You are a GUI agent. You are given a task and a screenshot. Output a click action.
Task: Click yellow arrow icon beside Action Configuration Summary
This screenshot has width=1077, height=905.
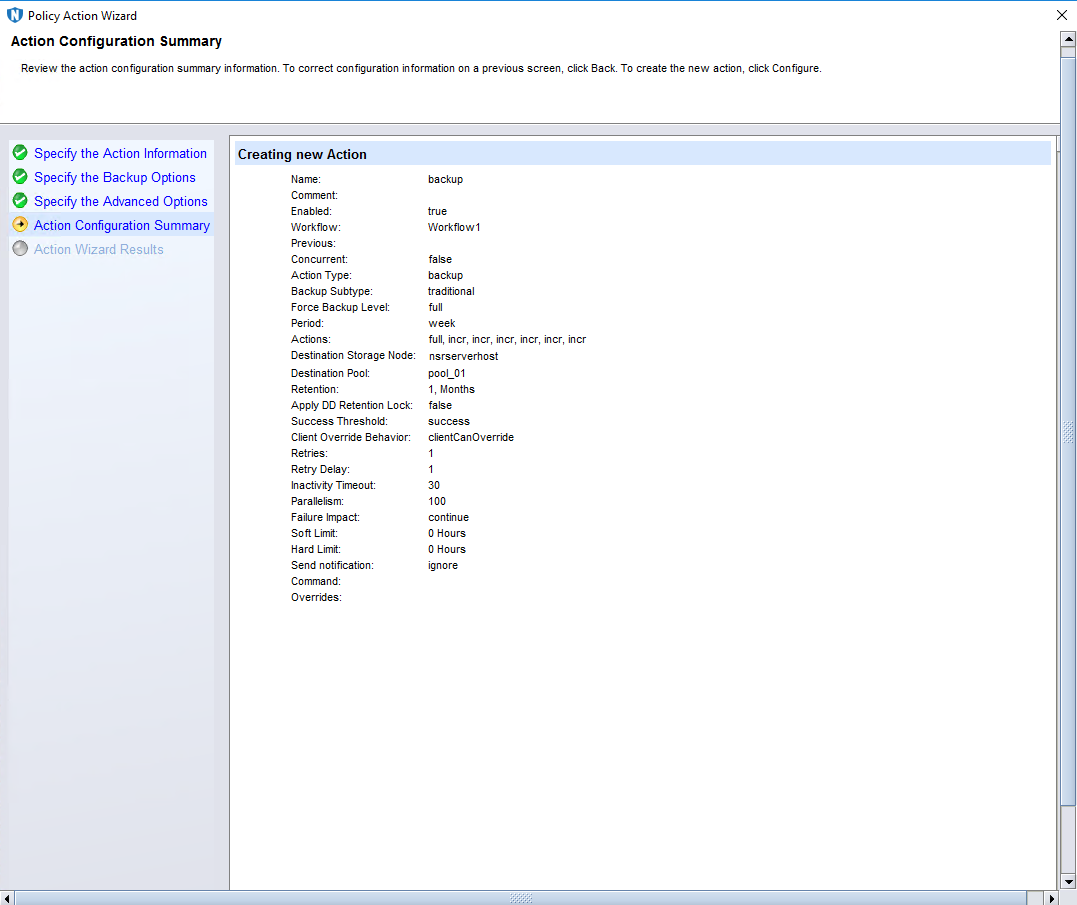pos(20,225)
